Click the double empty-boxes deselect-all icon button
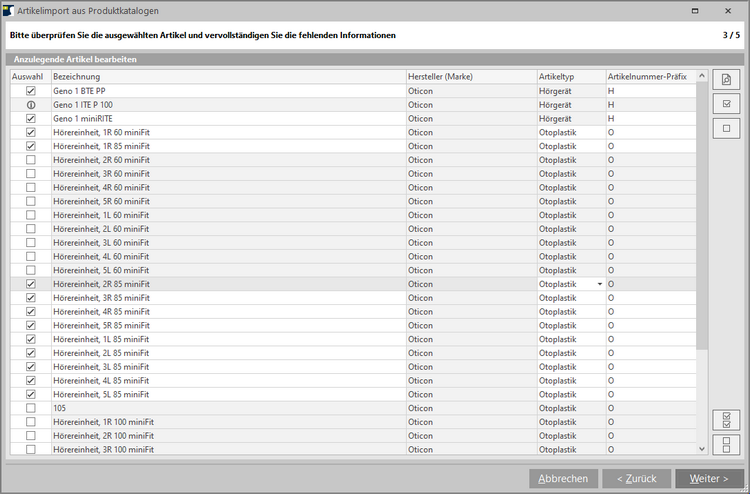This screenshot has width=750, height=494. (x=726, y=444)
